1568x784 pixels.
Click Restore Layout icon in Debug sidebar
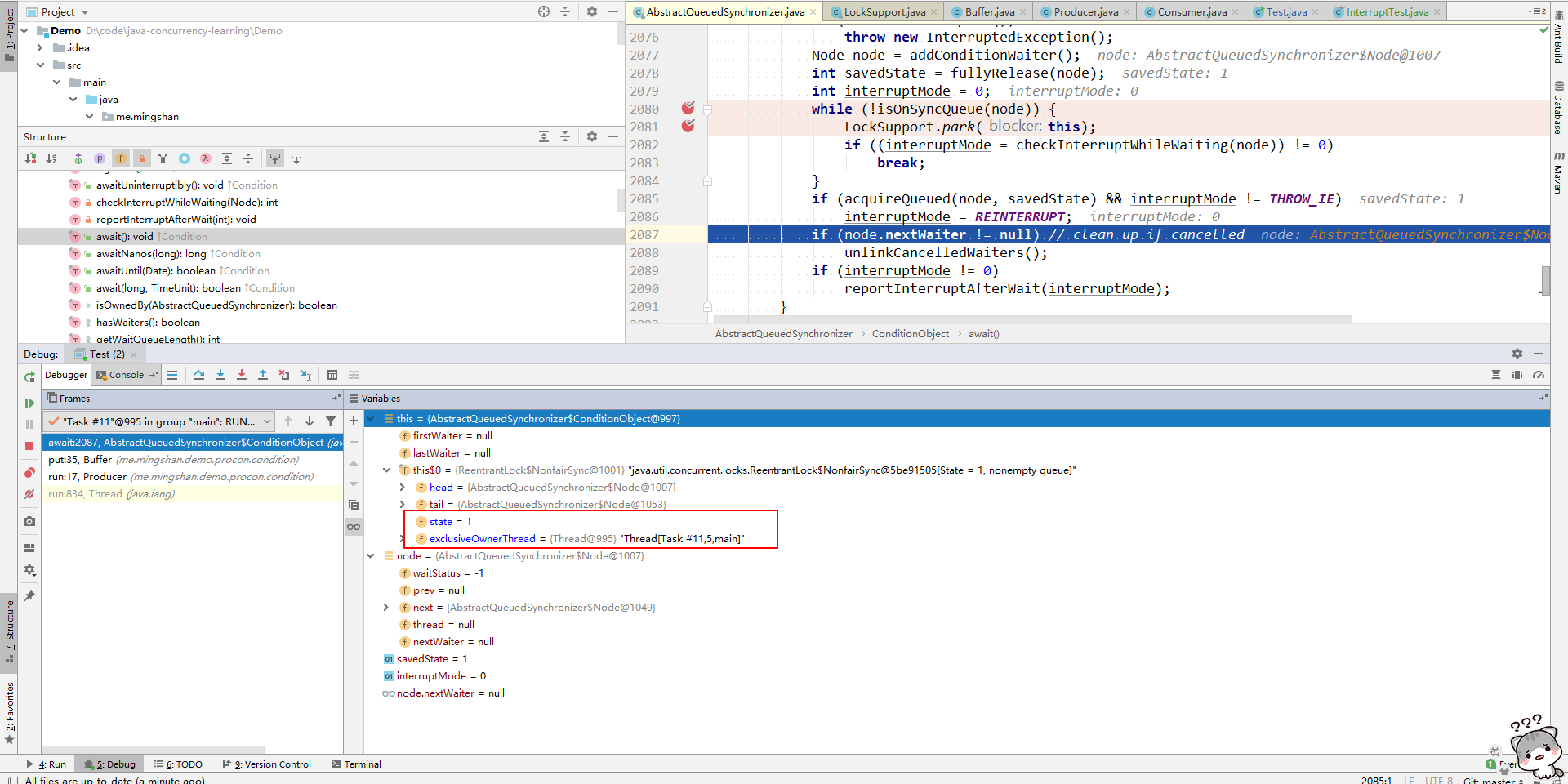coord(29,548)
